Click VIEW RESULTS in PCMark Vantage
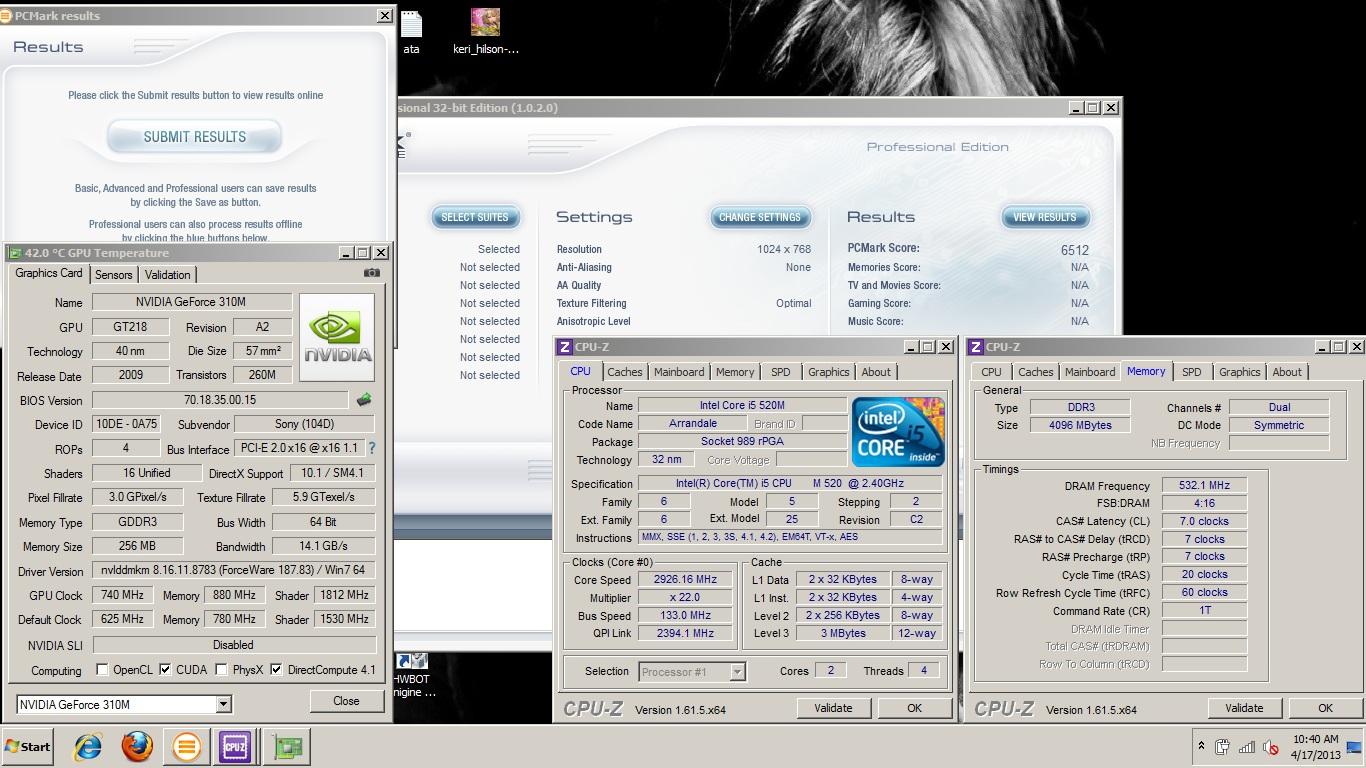The image size is (1366, 768). 1045,217
